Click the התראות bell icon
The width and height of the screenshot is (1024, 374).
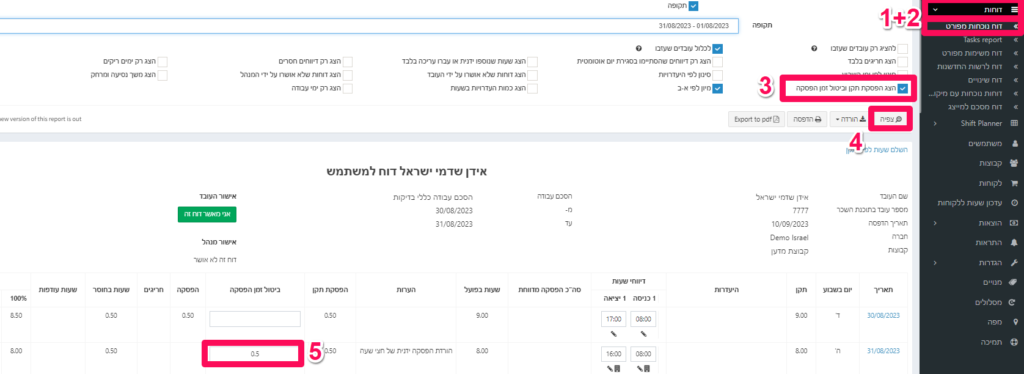[x=1014, y=242]
